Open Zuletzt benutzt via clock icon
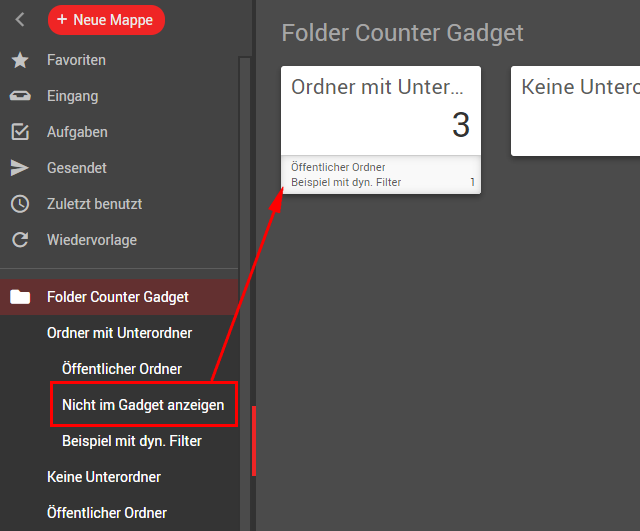 (x=20, y=204)
